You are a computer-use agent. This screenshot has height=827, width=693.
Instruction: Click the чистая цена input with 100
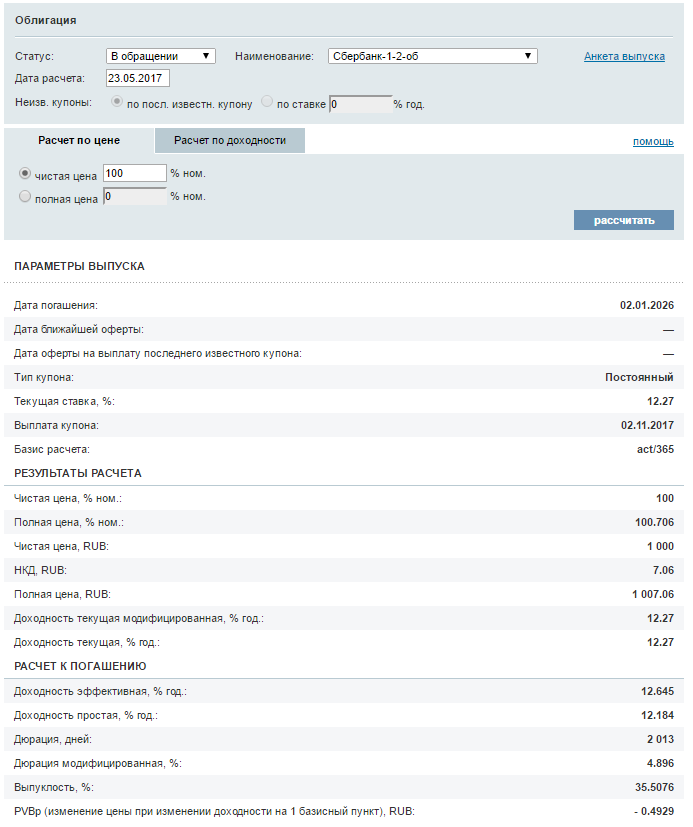click(x=135, y=173)
